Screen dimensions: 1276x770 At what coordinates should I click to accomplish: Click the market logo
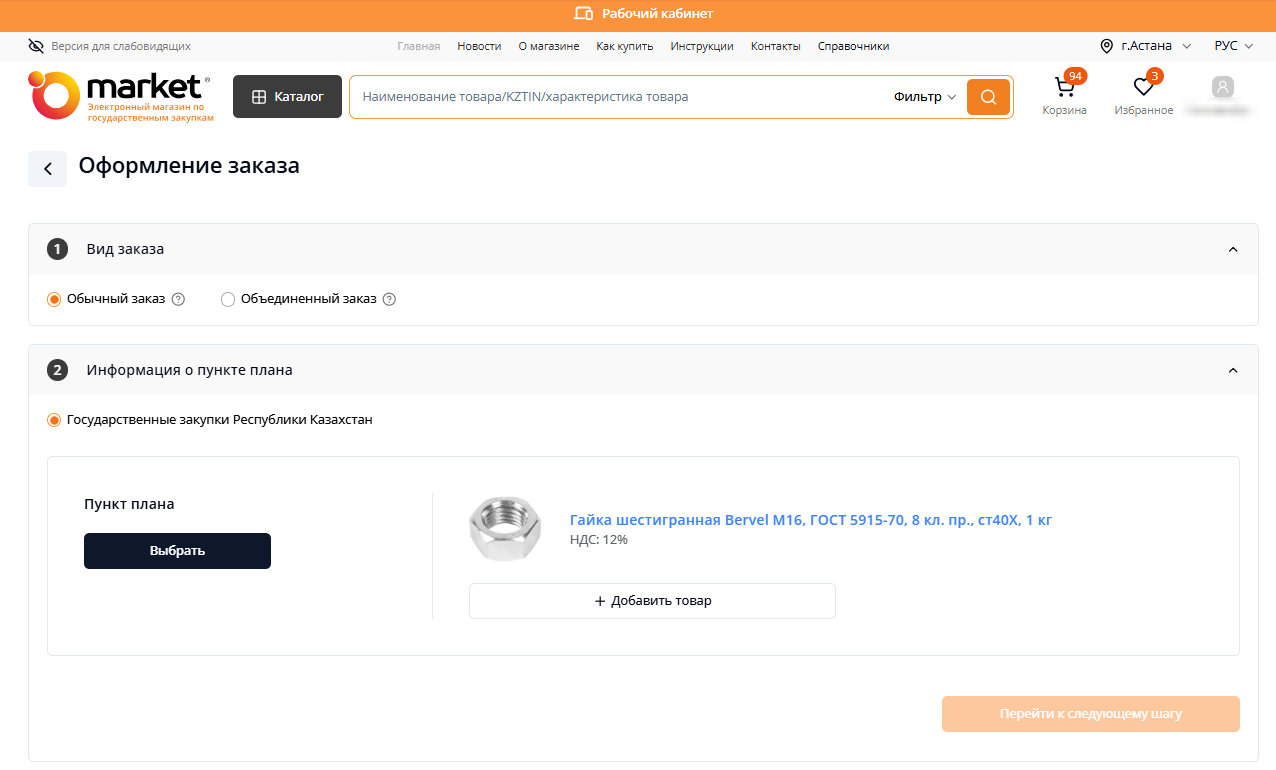point(120,97)
